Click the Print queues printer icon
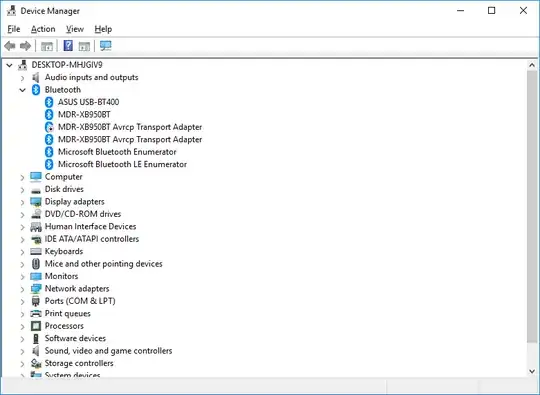 coord(36,314)
